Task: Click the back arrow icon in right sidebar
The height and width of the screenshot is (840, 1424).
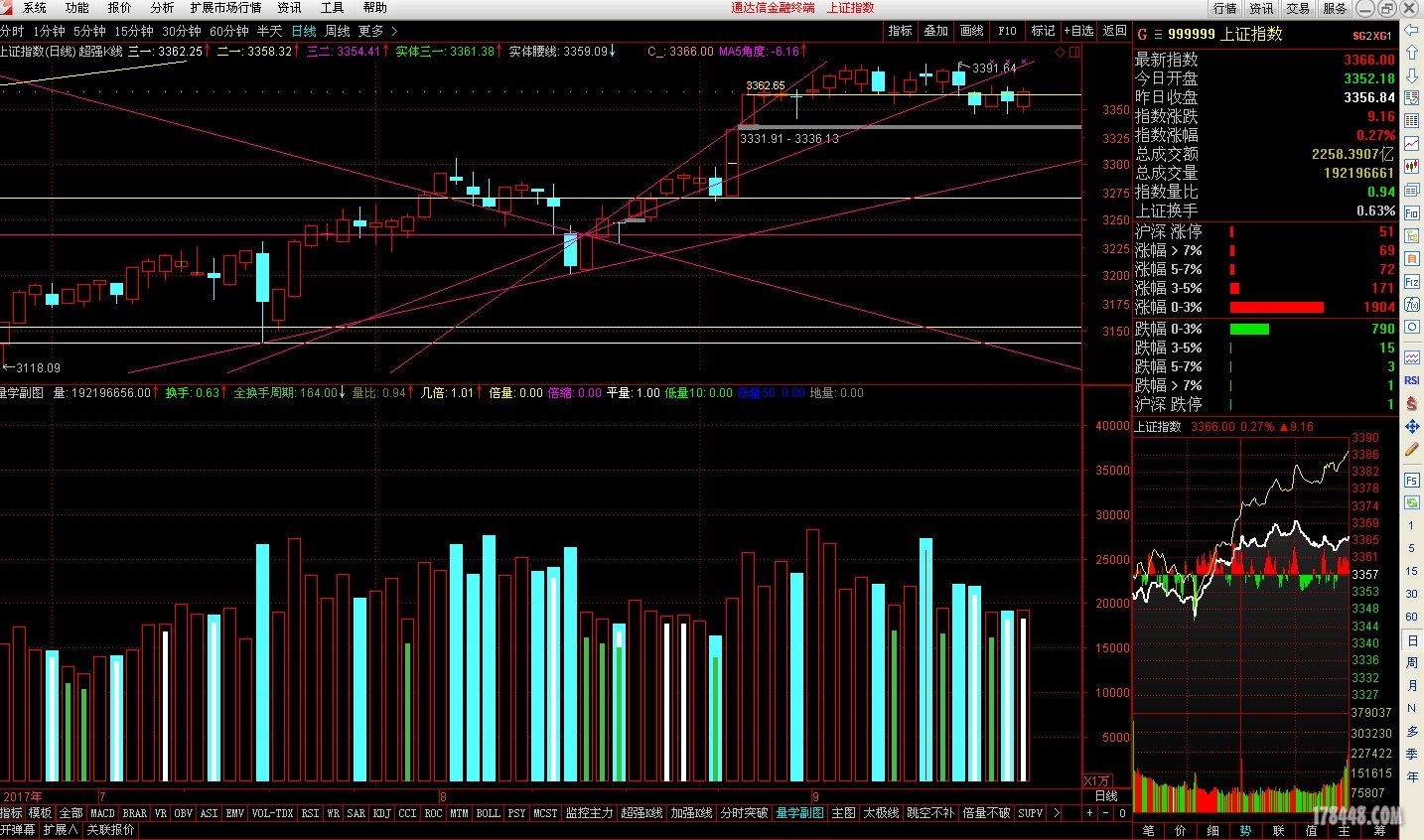Action: (1411, 29)
